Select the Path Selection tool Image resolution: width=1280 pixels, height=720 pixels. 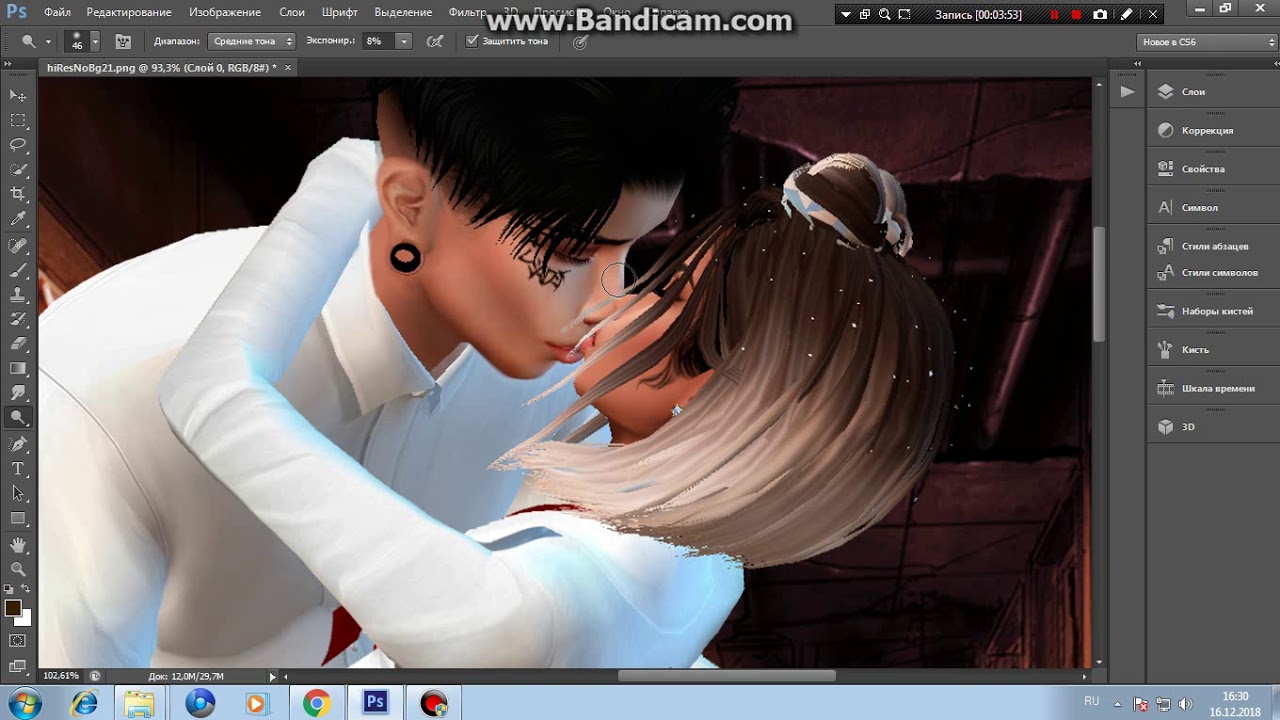pos(18,494)
